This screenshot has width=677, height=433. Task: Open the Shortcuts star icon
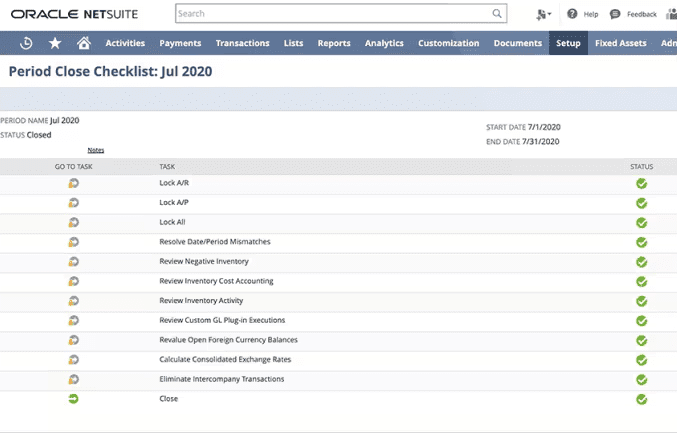pyautogui.click(x=55, y=43)
